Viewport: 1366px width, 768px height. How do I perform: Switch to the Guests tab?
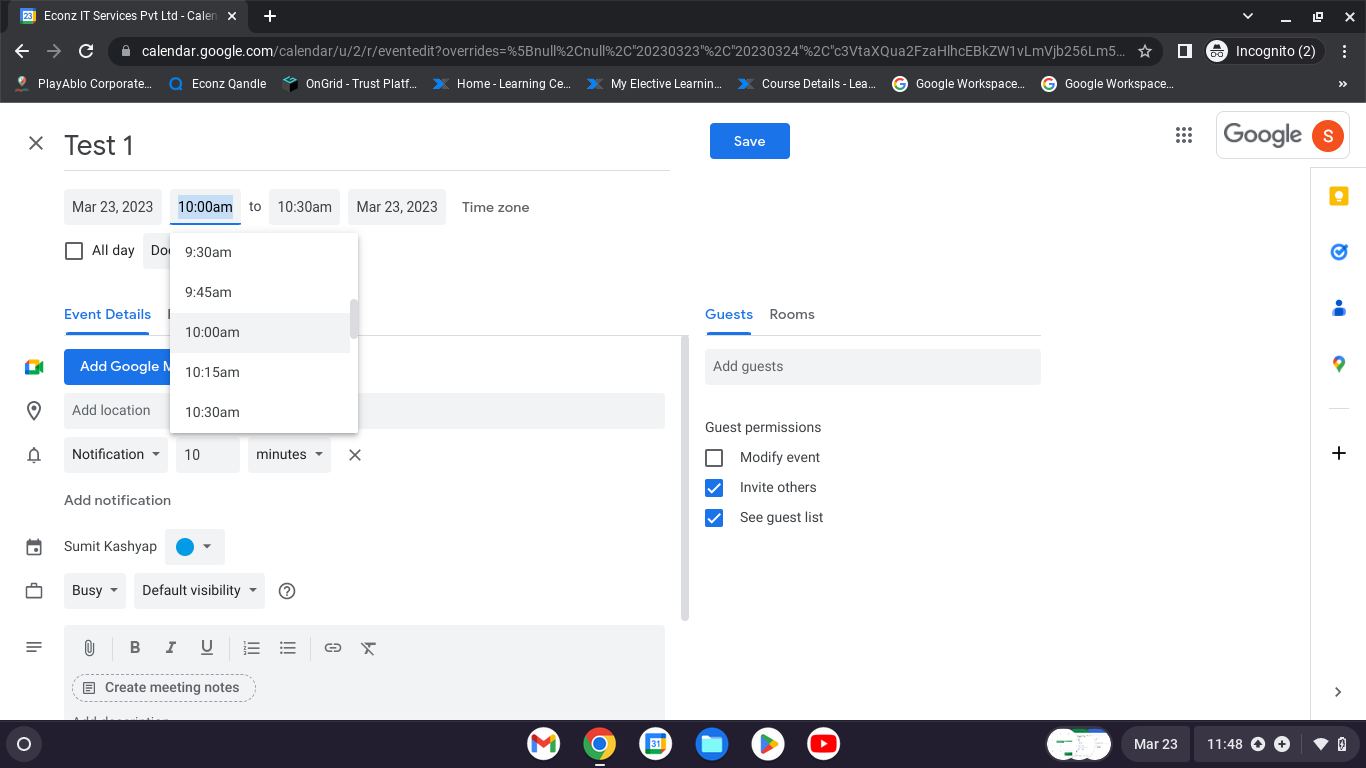pos(729,314)
